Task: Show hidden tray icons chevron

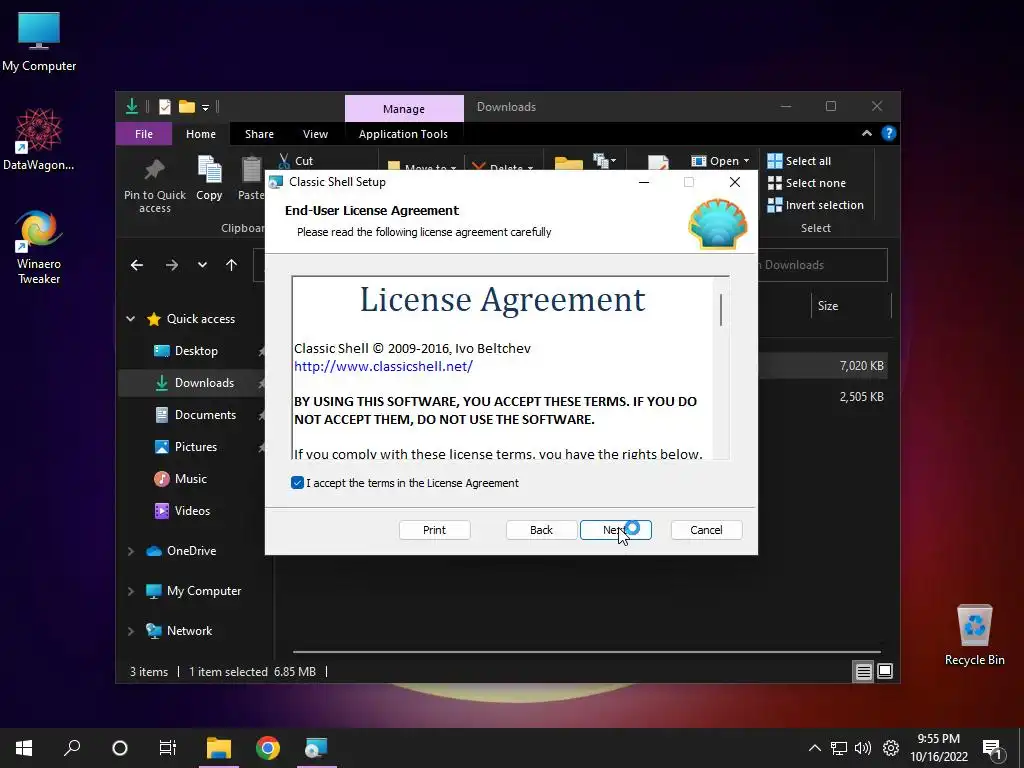Action: click(x=814, y=748)
